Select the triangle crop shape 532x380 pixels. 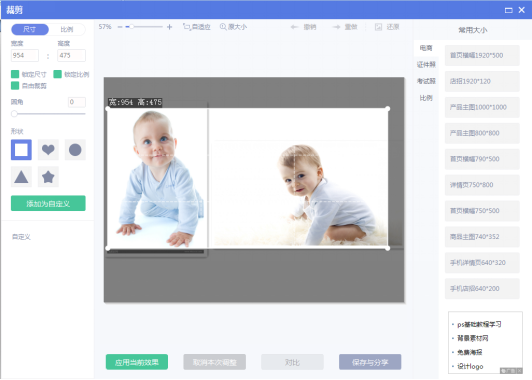tap(21, 177)
